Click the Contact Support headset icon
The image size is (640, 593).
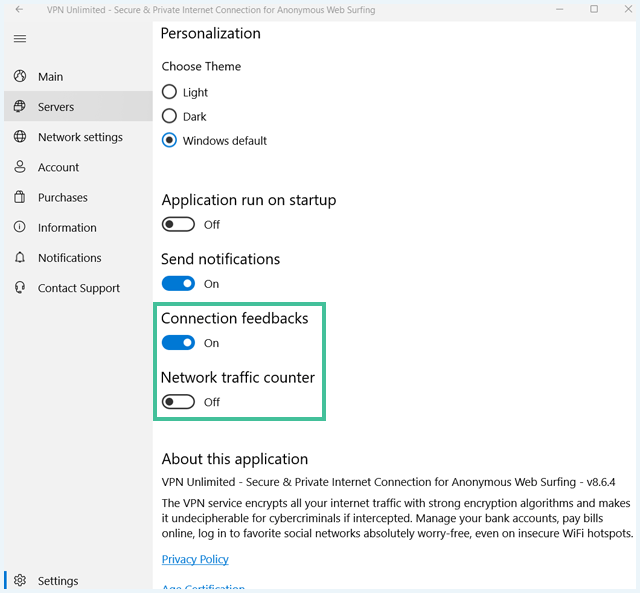coord(20,287)
